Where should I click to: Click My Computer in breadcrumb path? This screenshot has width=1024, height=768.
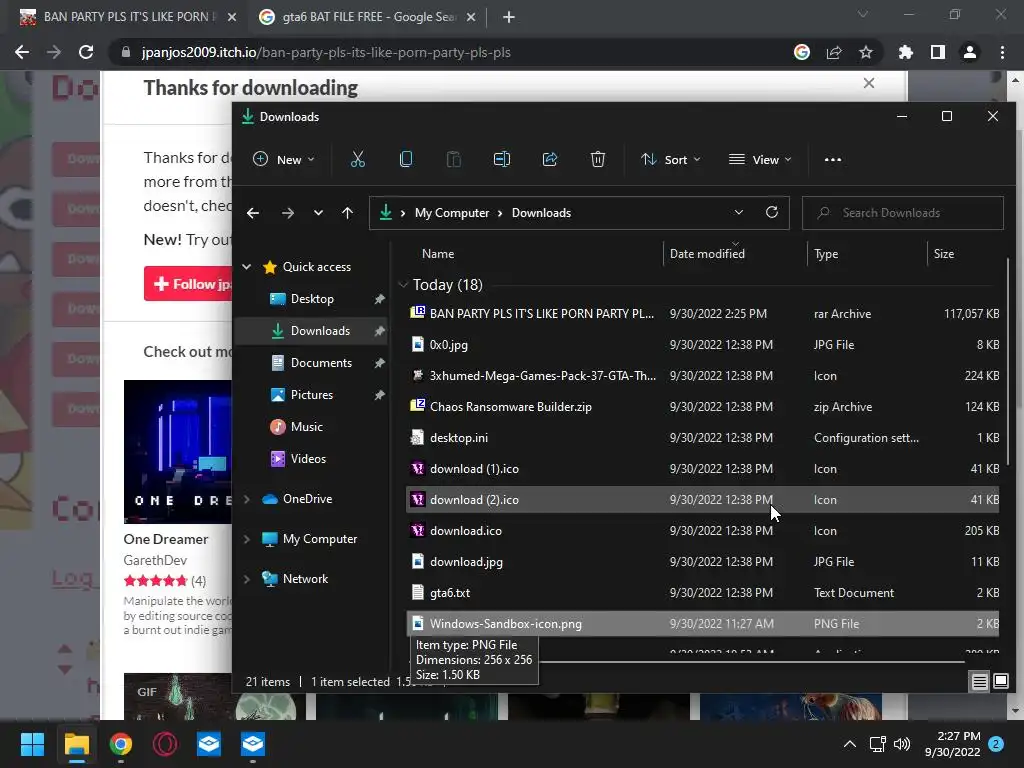452,213
